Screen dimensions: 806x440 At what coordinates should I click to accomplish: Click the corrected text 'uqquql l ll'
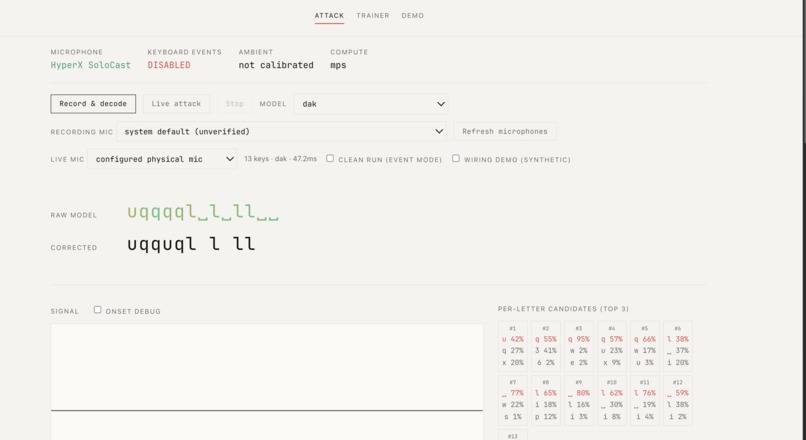tap(191, 244)
